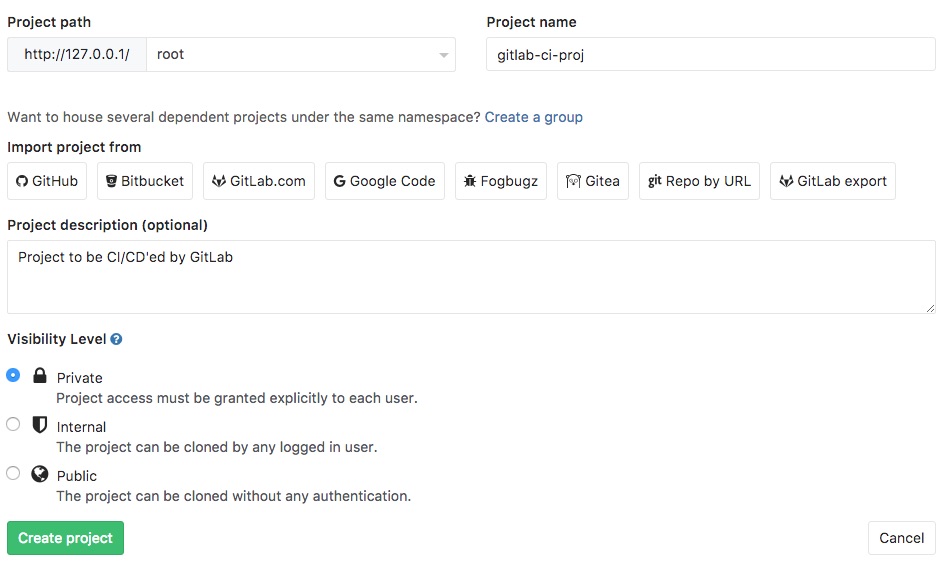Click the Gitea tea cup icon
This screenshot has height=569, width=949.
click(x=573, y=181)
